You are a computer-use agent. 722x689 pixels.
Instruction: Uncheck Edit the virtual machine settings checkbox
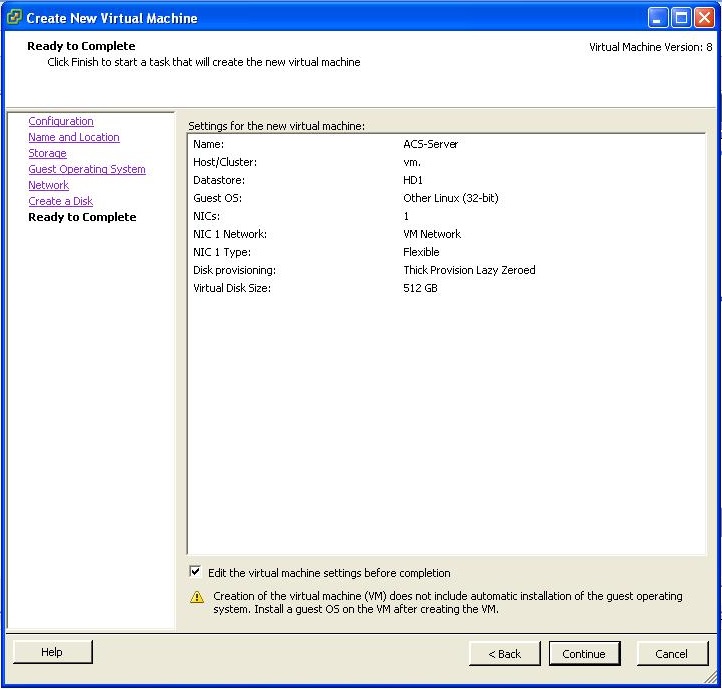(195, 573)
